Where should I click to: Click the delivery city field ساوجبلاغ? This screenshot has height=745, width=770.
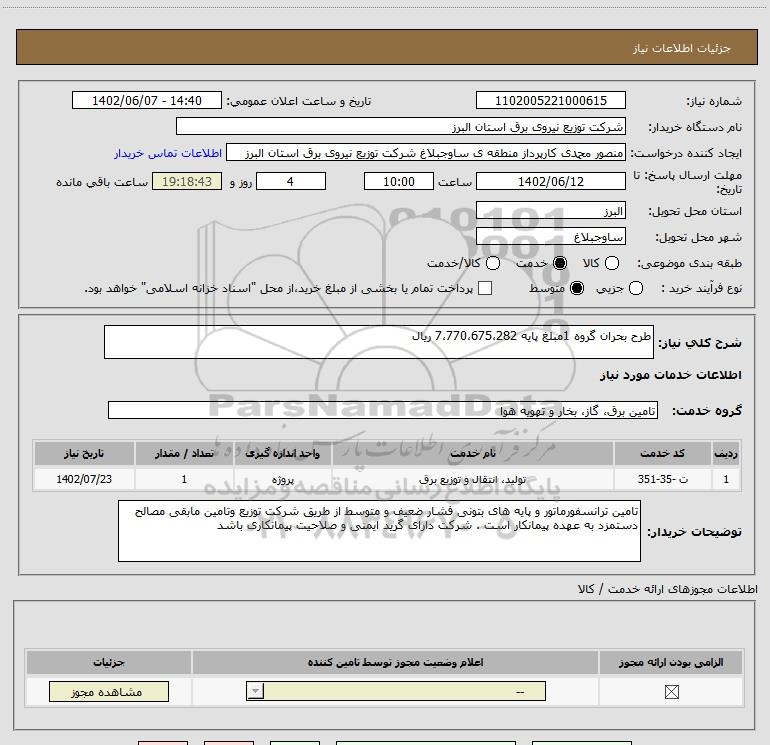click(550, 237)
